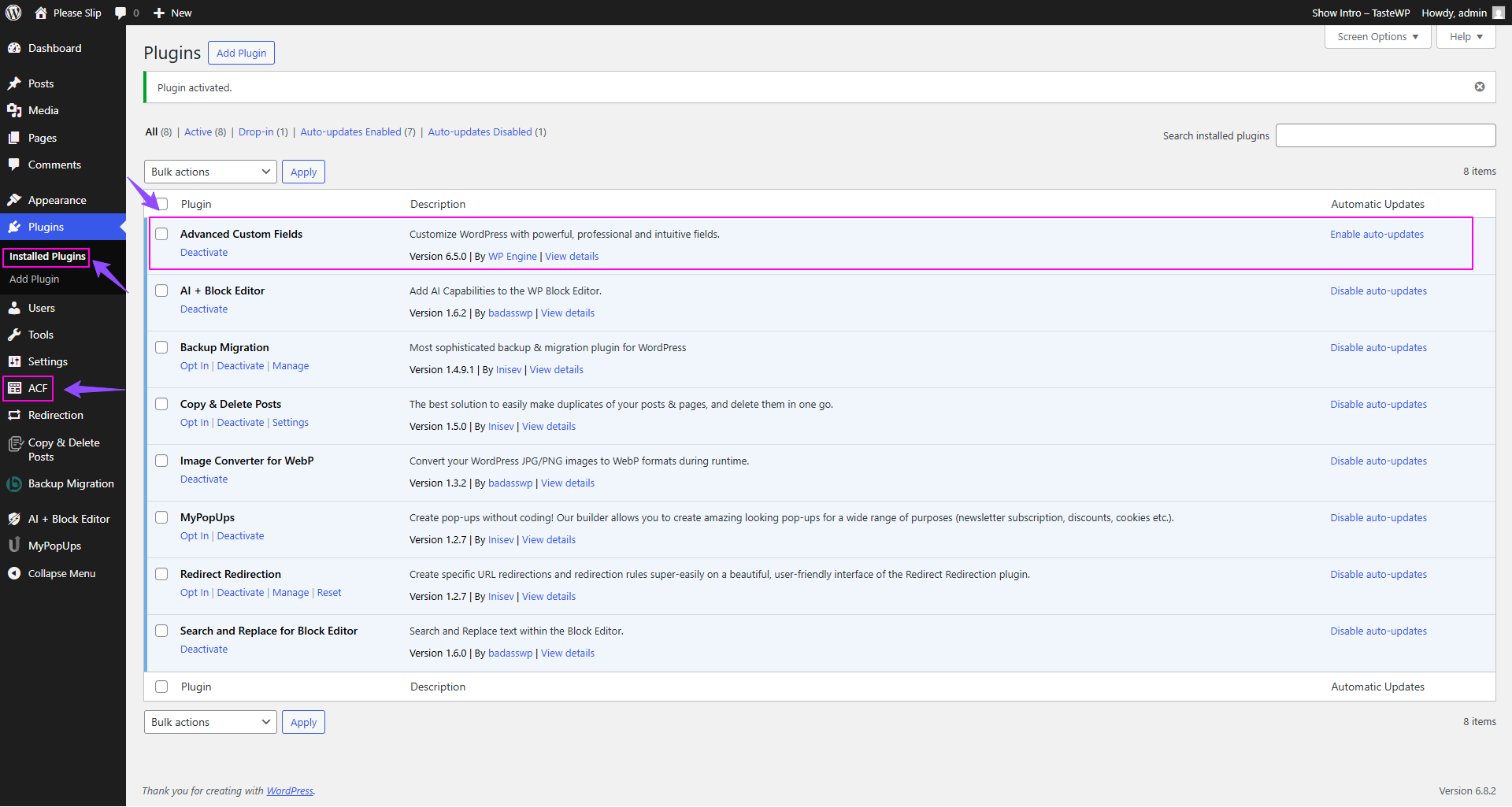The width and height of the screenshot is (1512, 807).
Task: Open the comments bubble icon in admin bar
Action: click(x=120, y=13)
